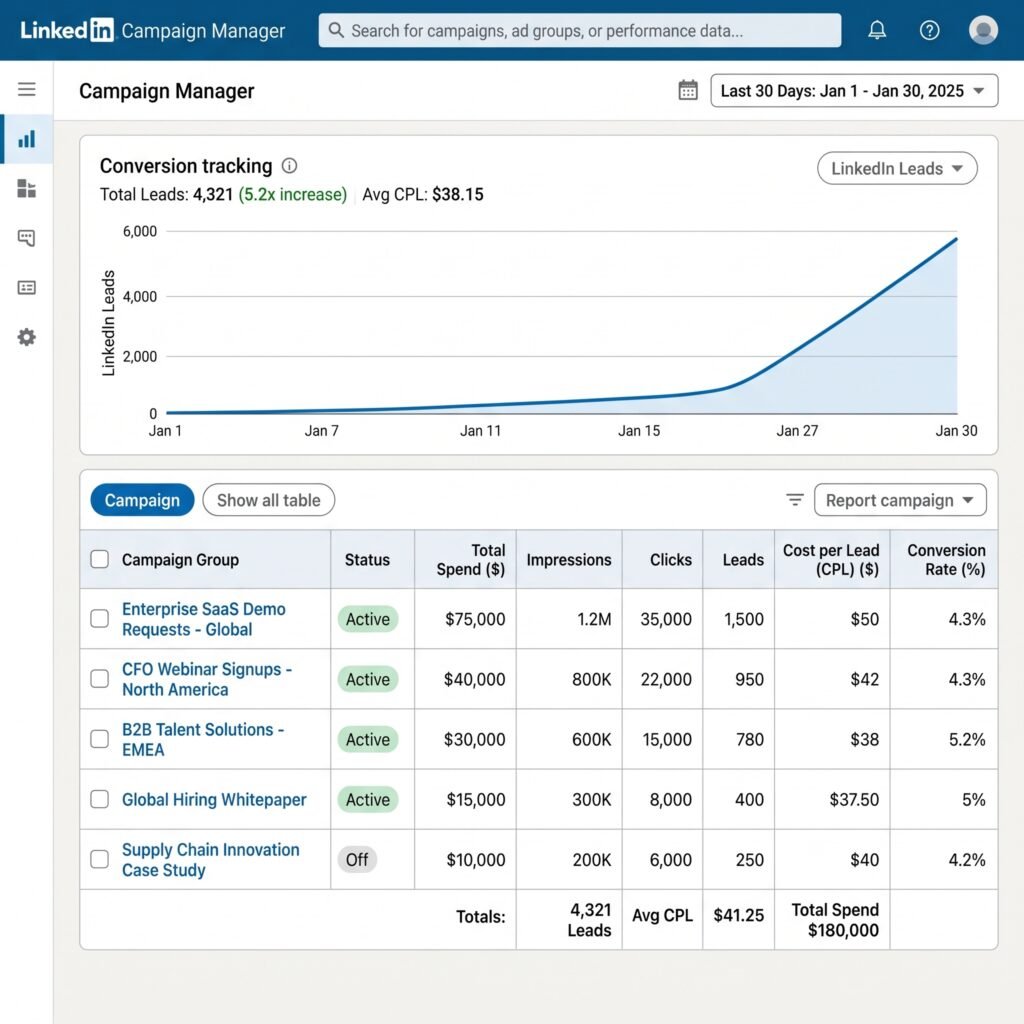Click the notifications bell icon
This screenshot has width=1024, height=1024.
click(x=877, y=30)
